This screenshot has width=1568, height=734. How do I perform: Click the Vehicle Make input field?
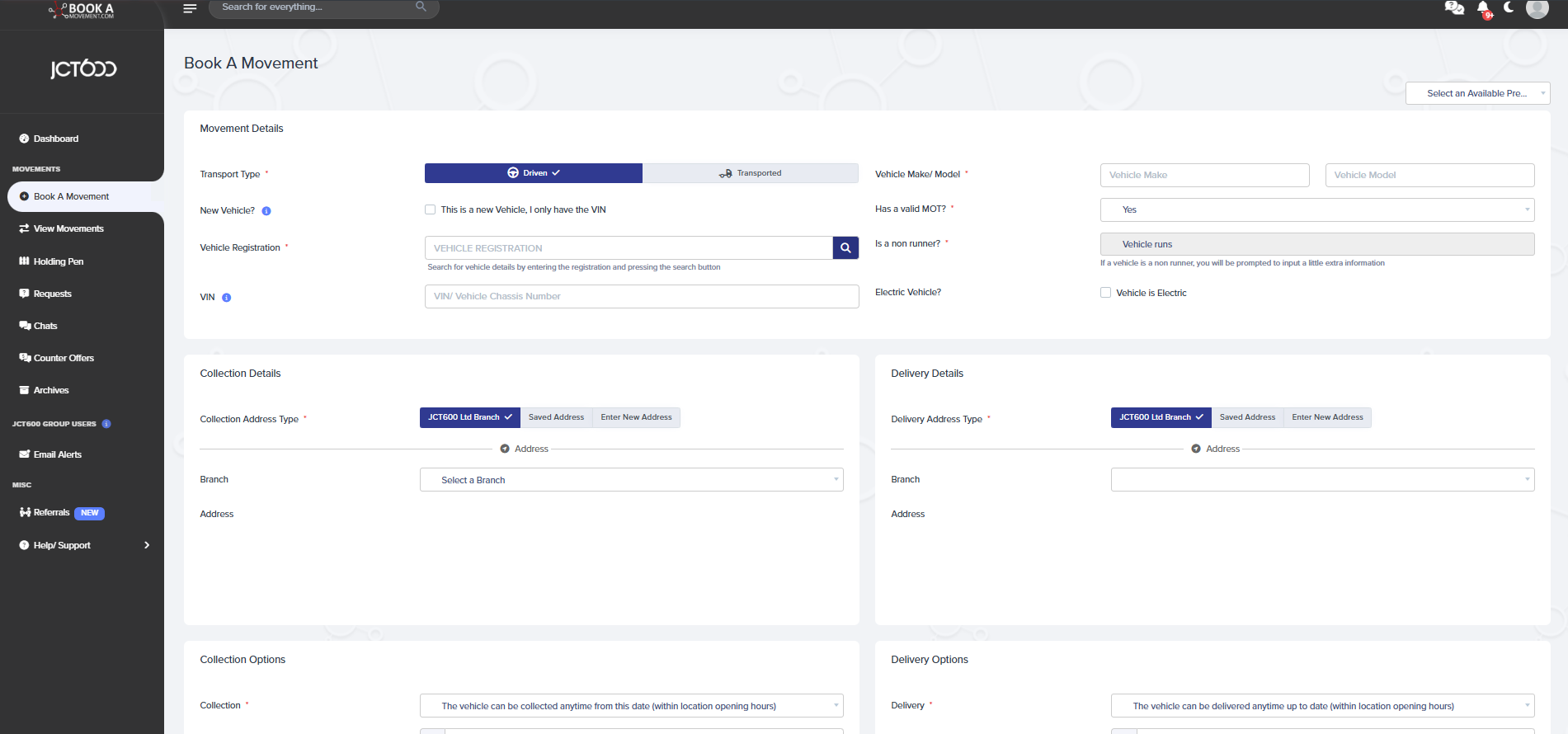(x=1204, y=175)
